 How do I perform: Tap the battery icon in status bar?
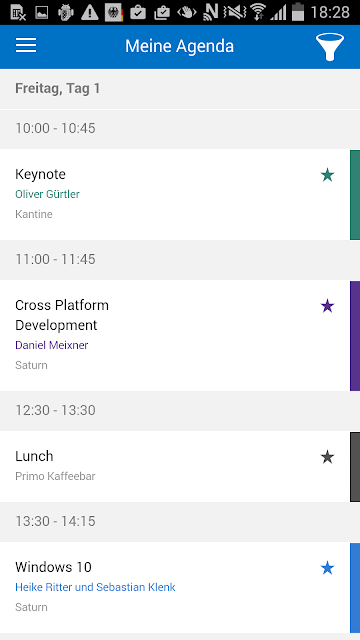click(x=298, y=11)
